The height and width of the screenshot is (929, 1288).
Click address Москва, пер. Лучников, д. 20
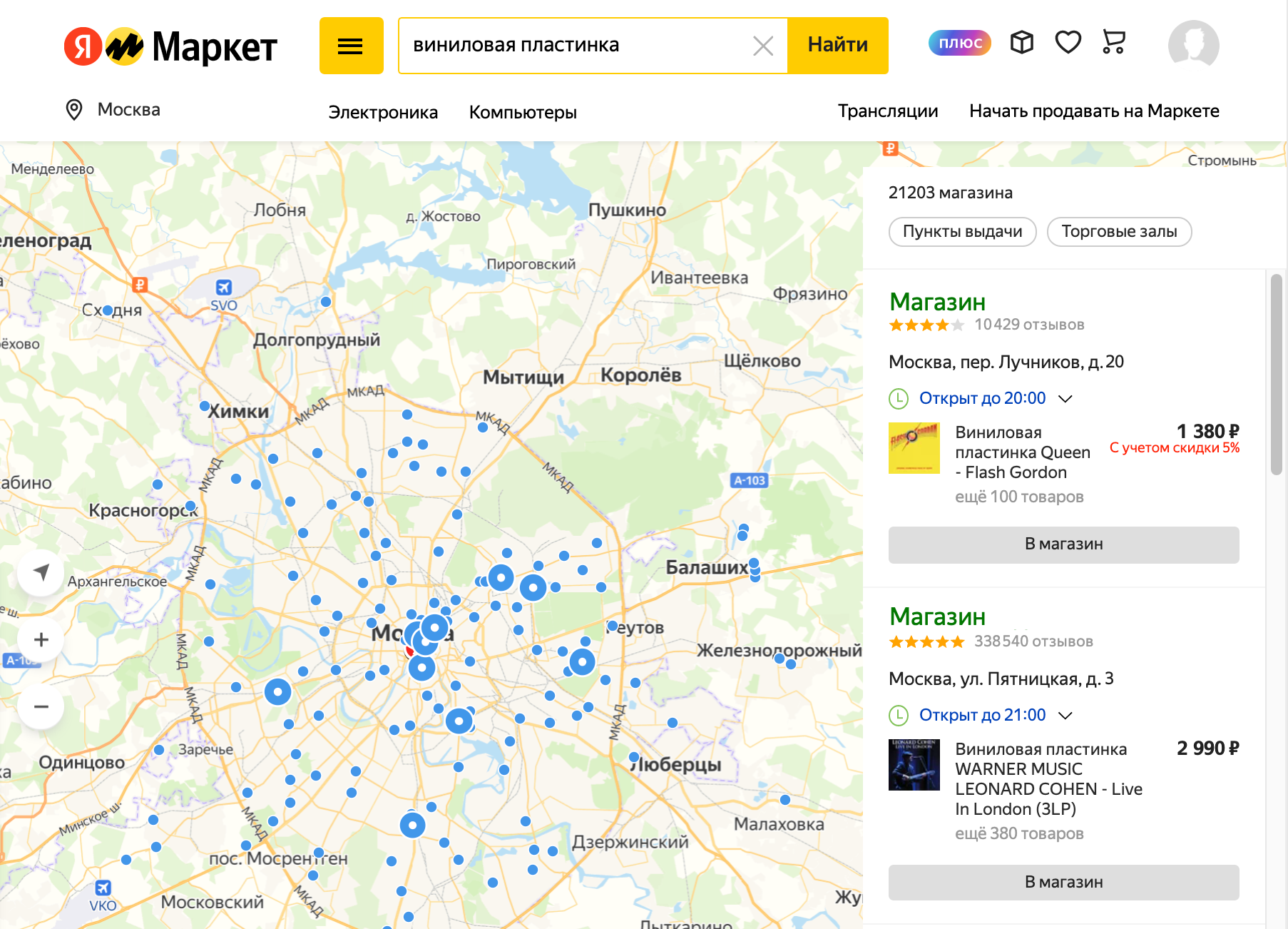tap(1006, 362)
